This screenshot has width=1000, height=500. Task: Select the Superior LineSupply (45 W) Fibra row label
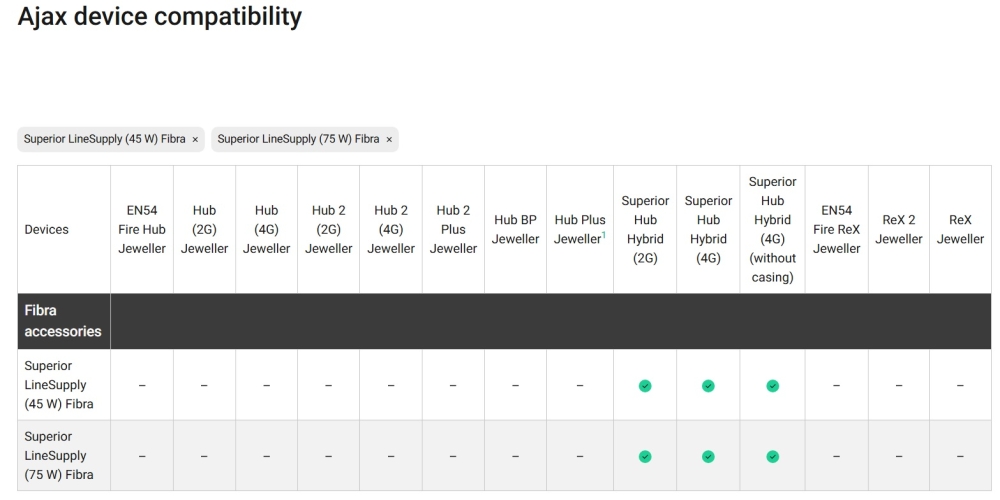coord(55,385)
